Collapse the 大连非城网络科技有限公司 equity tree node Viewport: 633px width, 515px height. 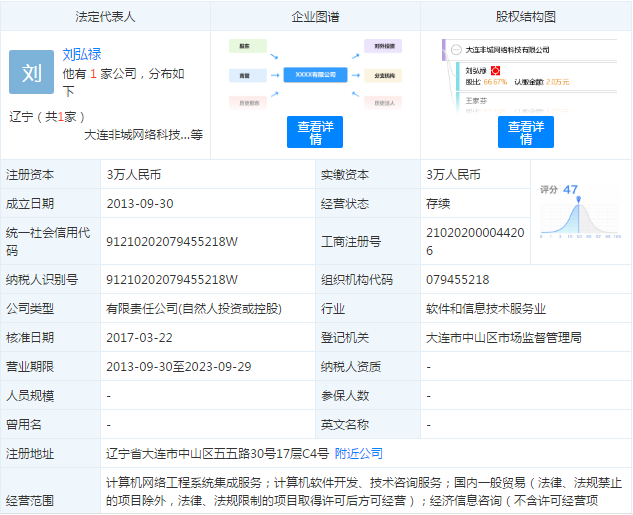(458, 49)
